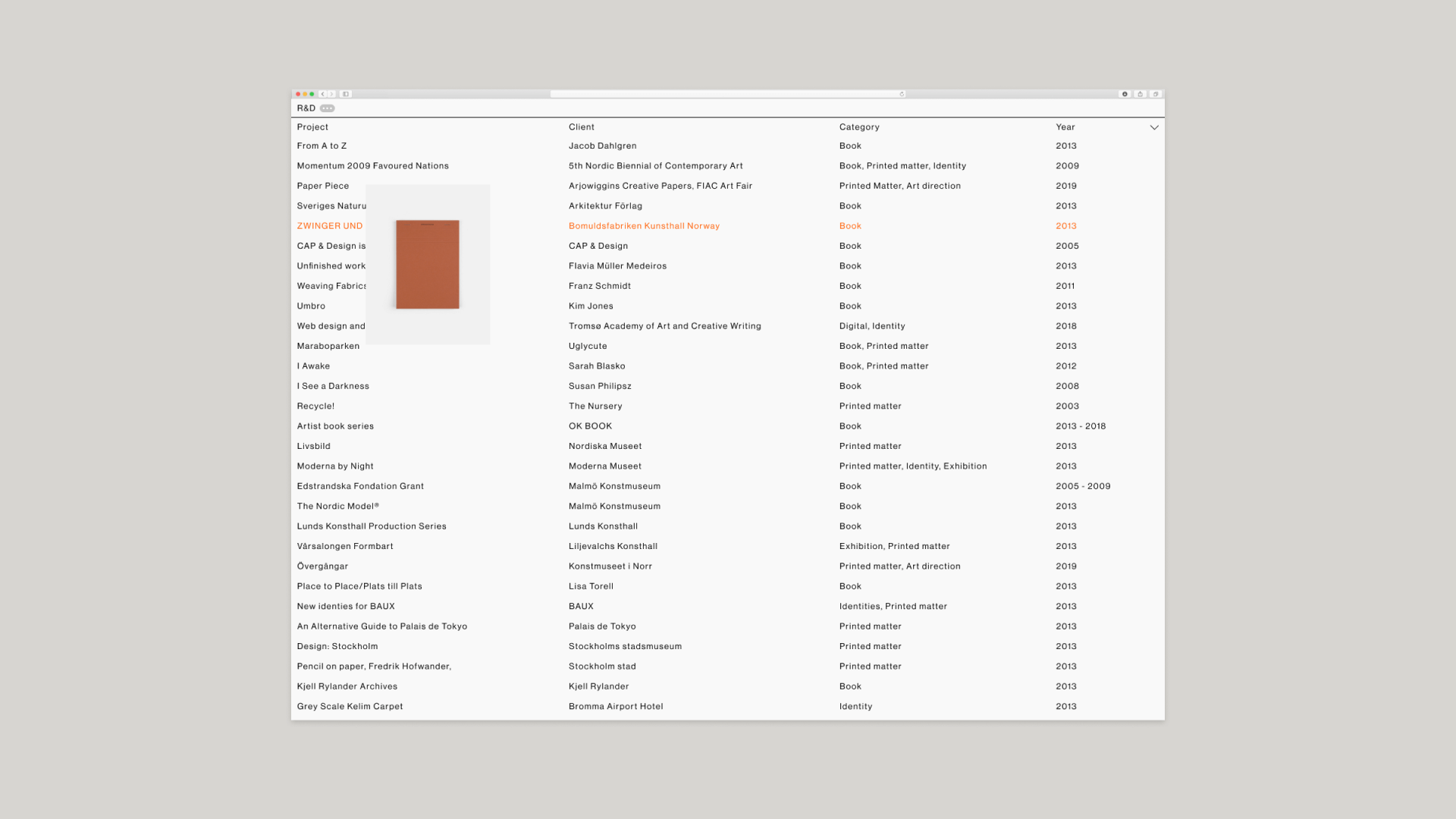Open Artist book series project
1456x819 pixels.
[335, 426]
